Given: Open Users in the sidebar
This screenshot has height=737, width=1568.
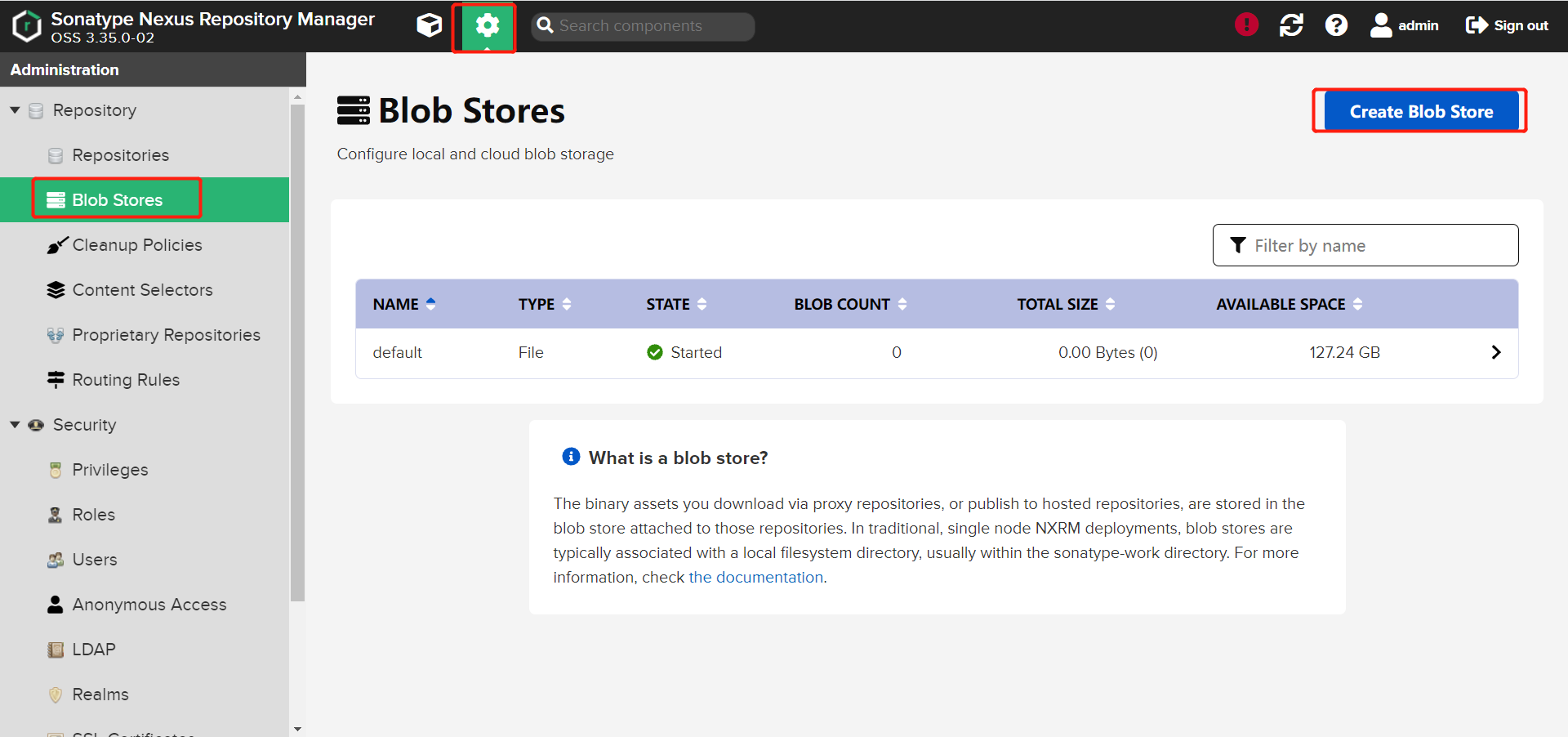Looking at the screenshot, I should [95, 560].
